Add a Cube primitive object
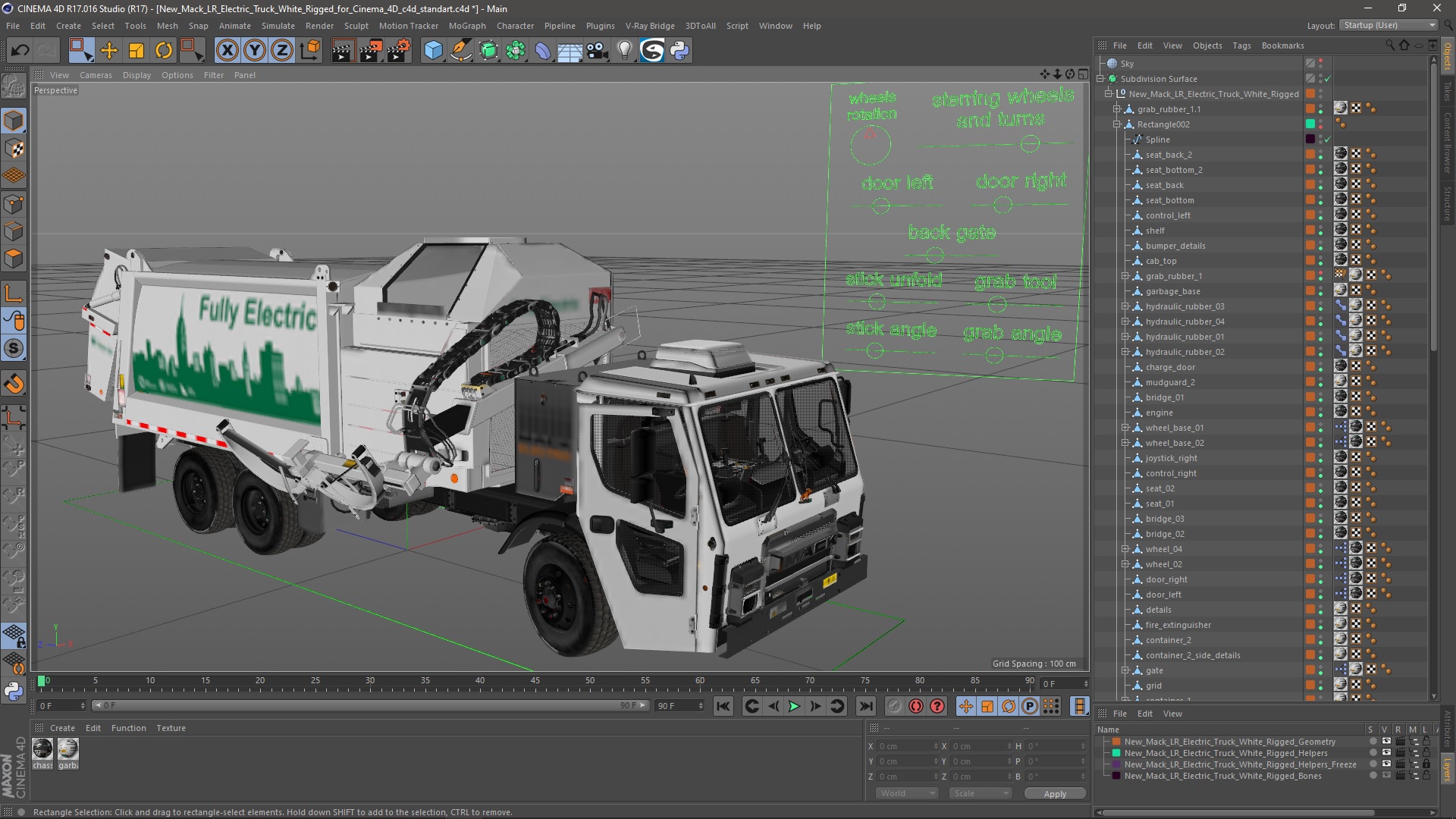This screenshot has height=819, width=1456. tap(433, 51)
